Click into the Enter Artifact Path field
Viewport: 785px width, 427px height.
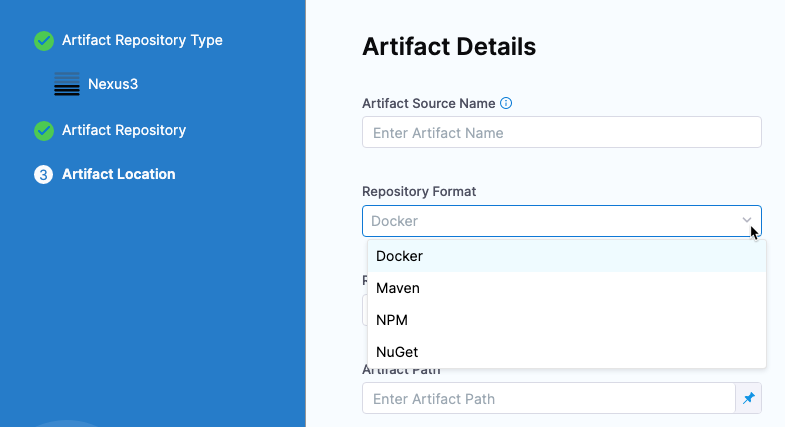[x=548, y=398]
